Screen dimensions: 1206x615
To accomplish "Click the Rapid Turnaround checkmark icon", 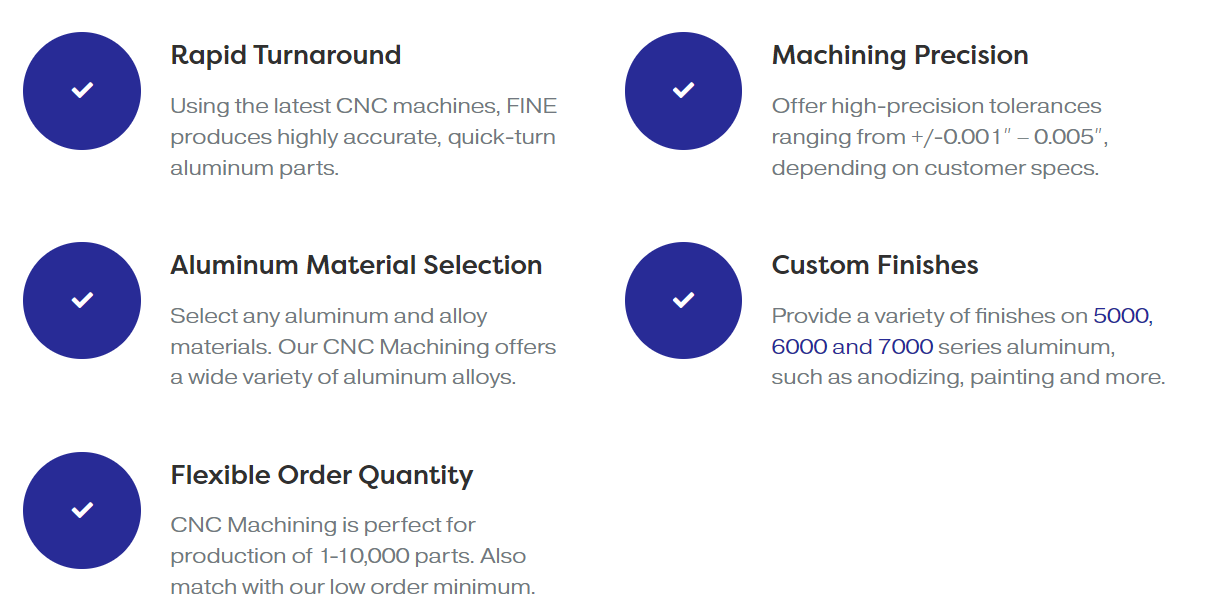I will (82, 91).
